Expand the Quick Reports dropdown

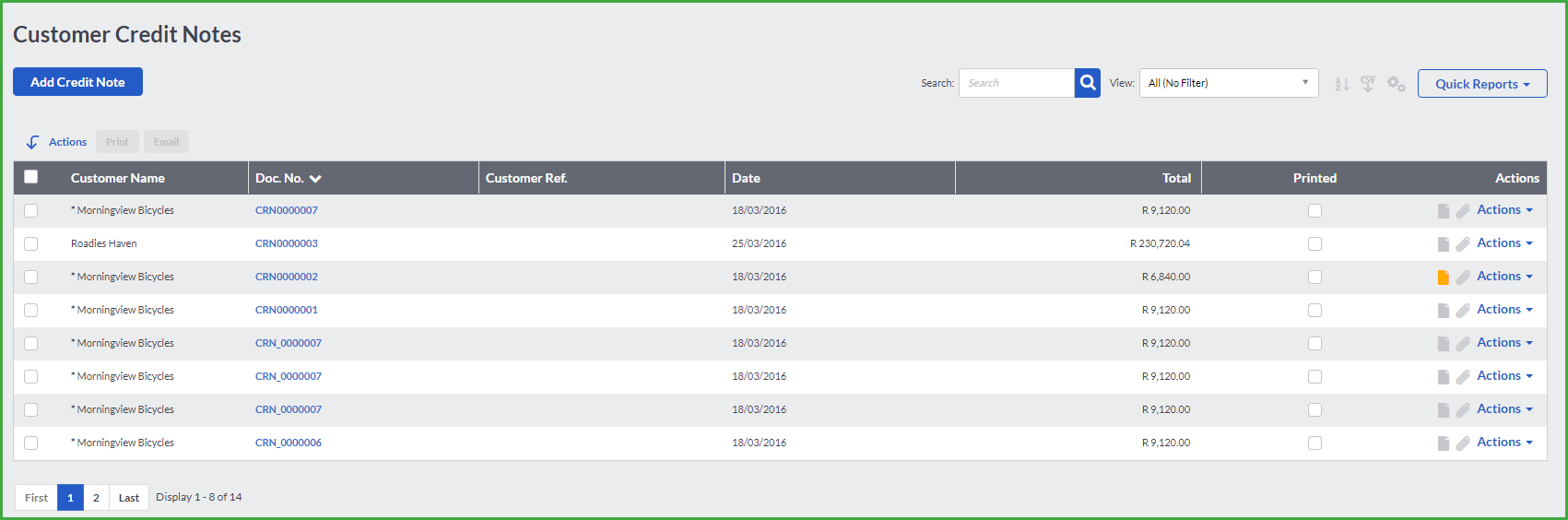tap(1482, 84)
